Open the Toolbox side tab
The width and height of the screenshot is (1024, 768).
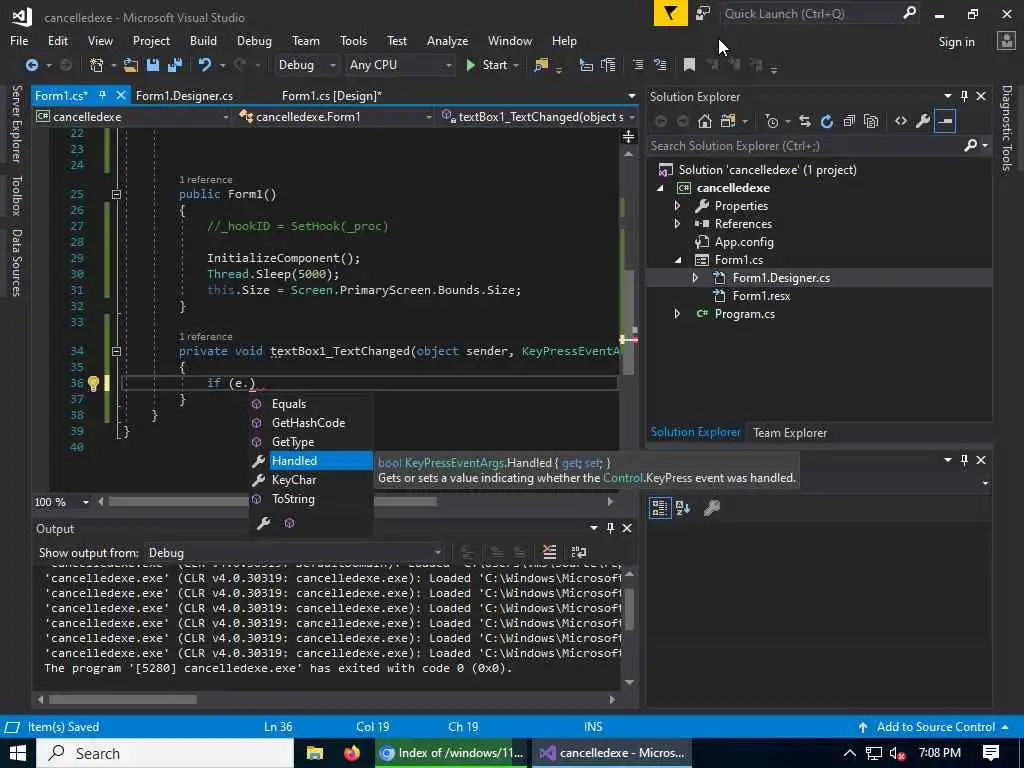point(16,195)
